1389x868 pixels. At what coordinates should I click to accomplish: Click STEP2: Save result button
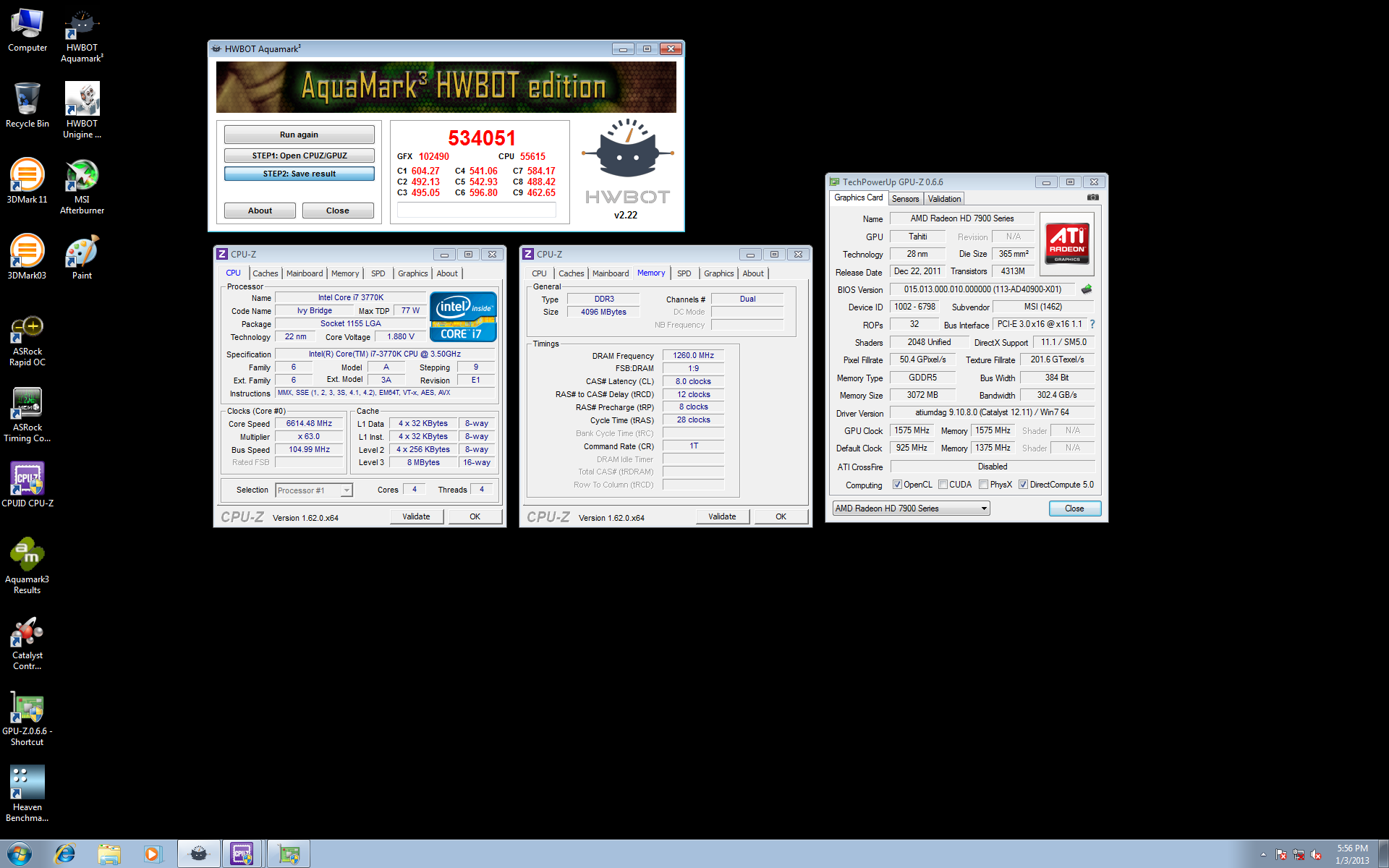click(299, 174)
